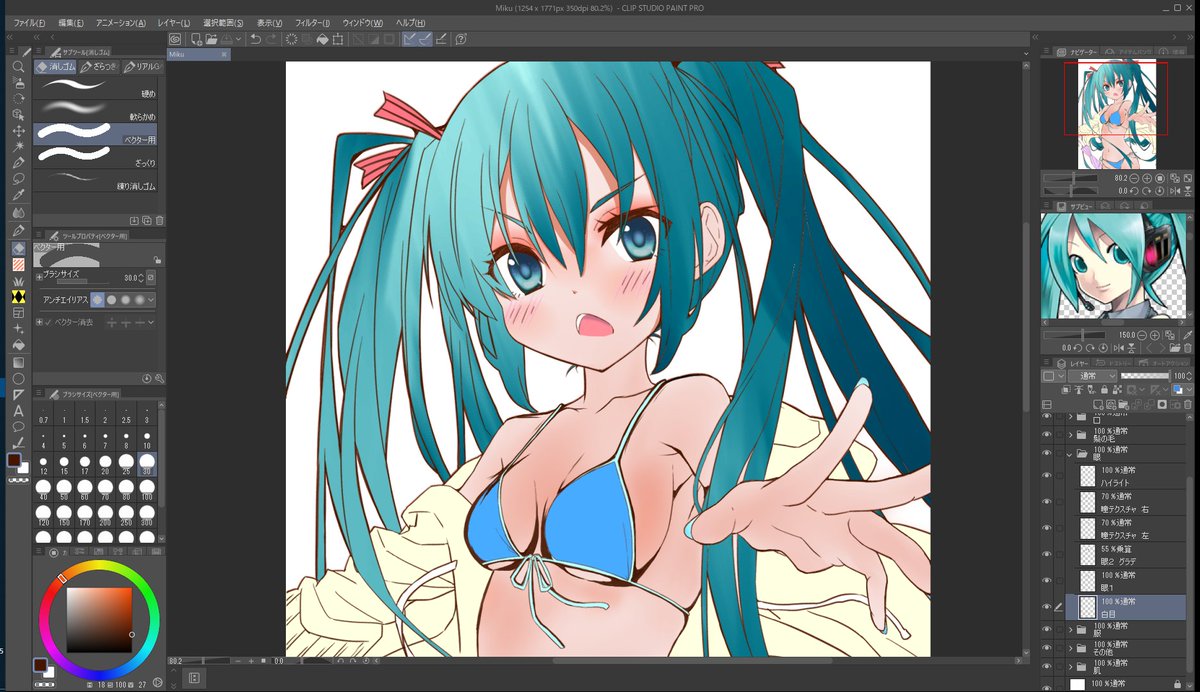Viewport: 1200px width, 692px height.
Task: Toggle the snap to ruler button
Action: coord(412,39)
